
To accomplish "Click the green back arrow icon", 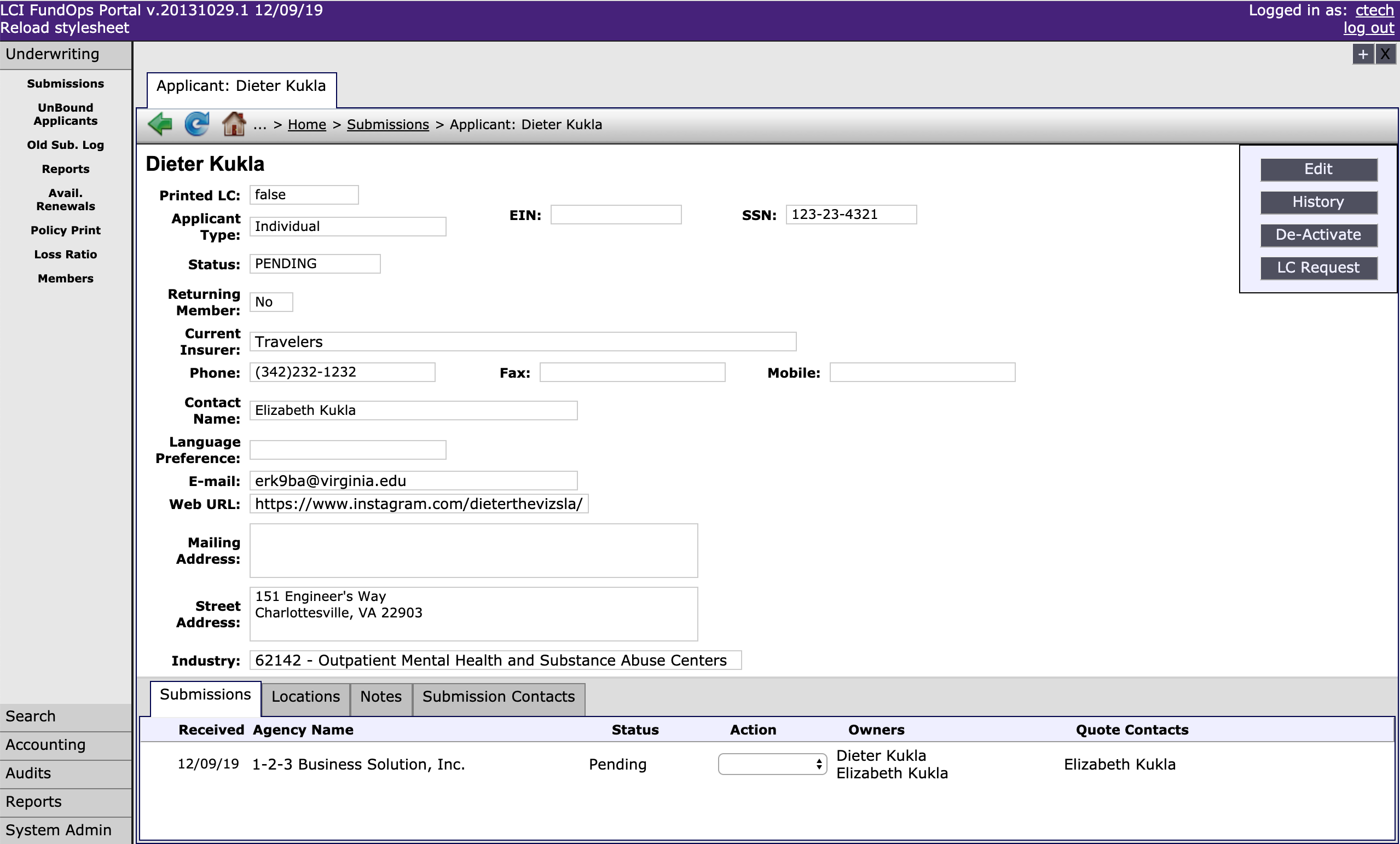I will [x=160, y=124].
